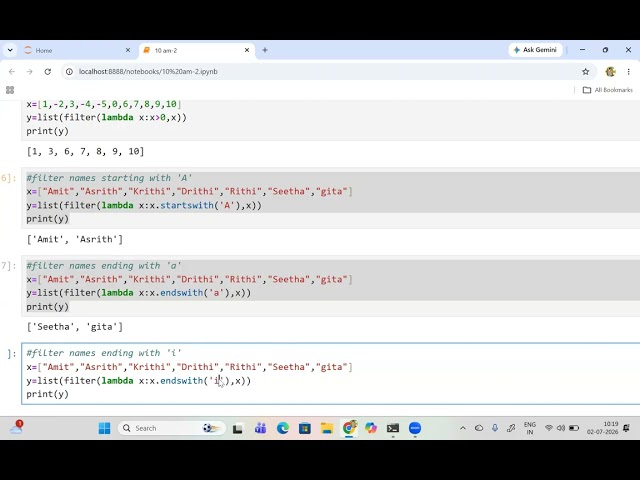Open the All Bookmarks folder
This screenshot has height=480, width=640.
point(607,90)
